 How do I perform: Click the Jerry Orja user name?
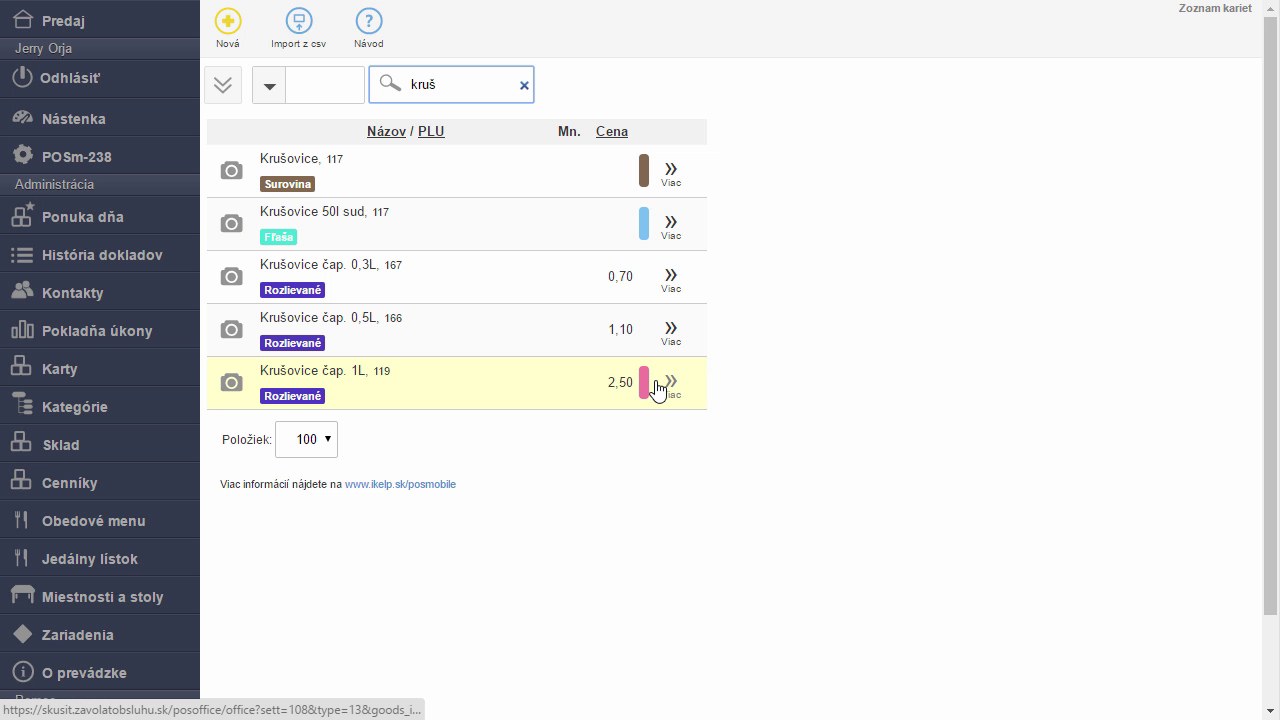(43, 48)
